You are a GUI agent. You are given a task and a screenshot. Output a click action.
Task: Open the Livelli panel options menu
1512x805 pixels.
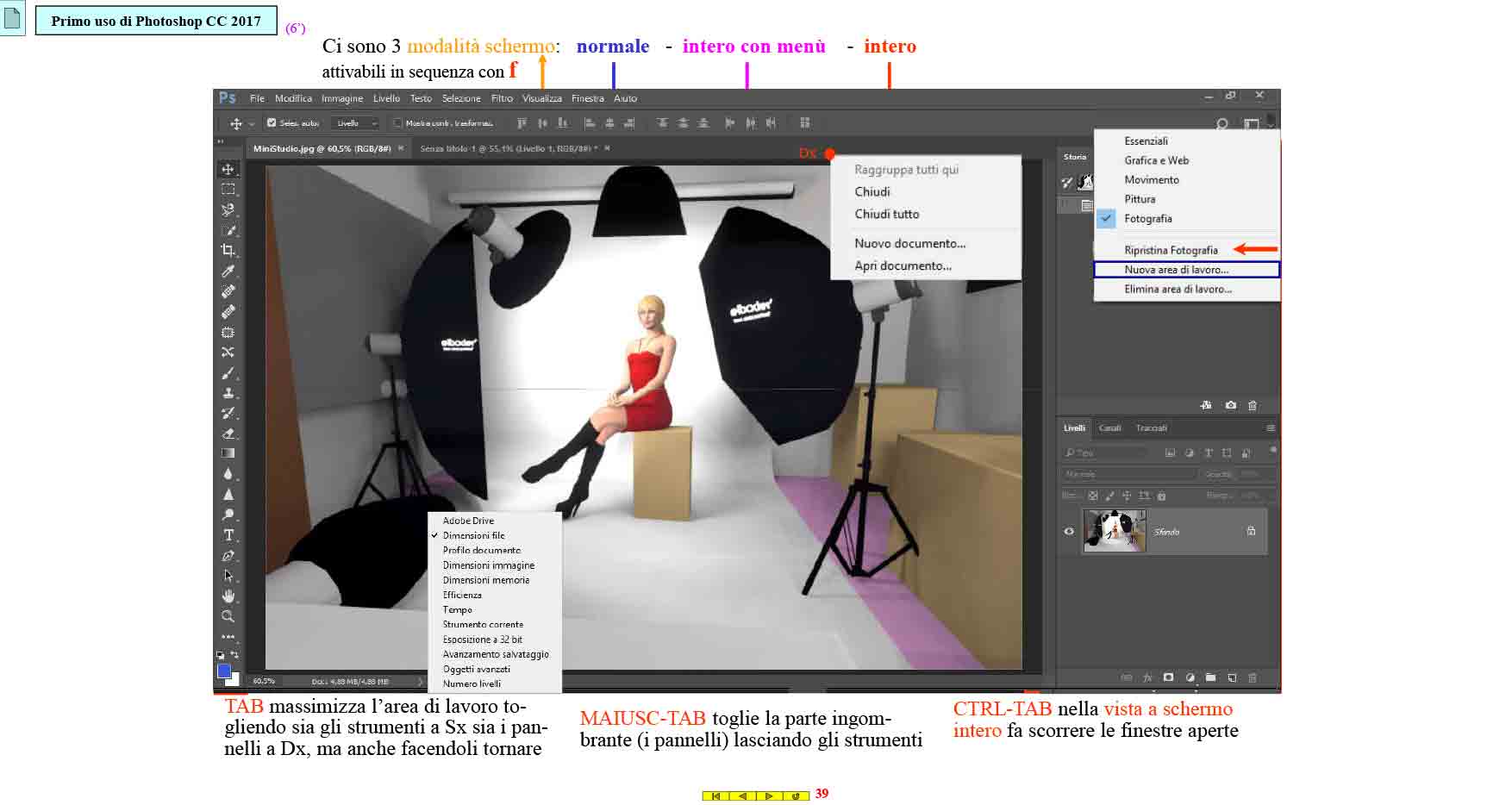[1270, 428]
